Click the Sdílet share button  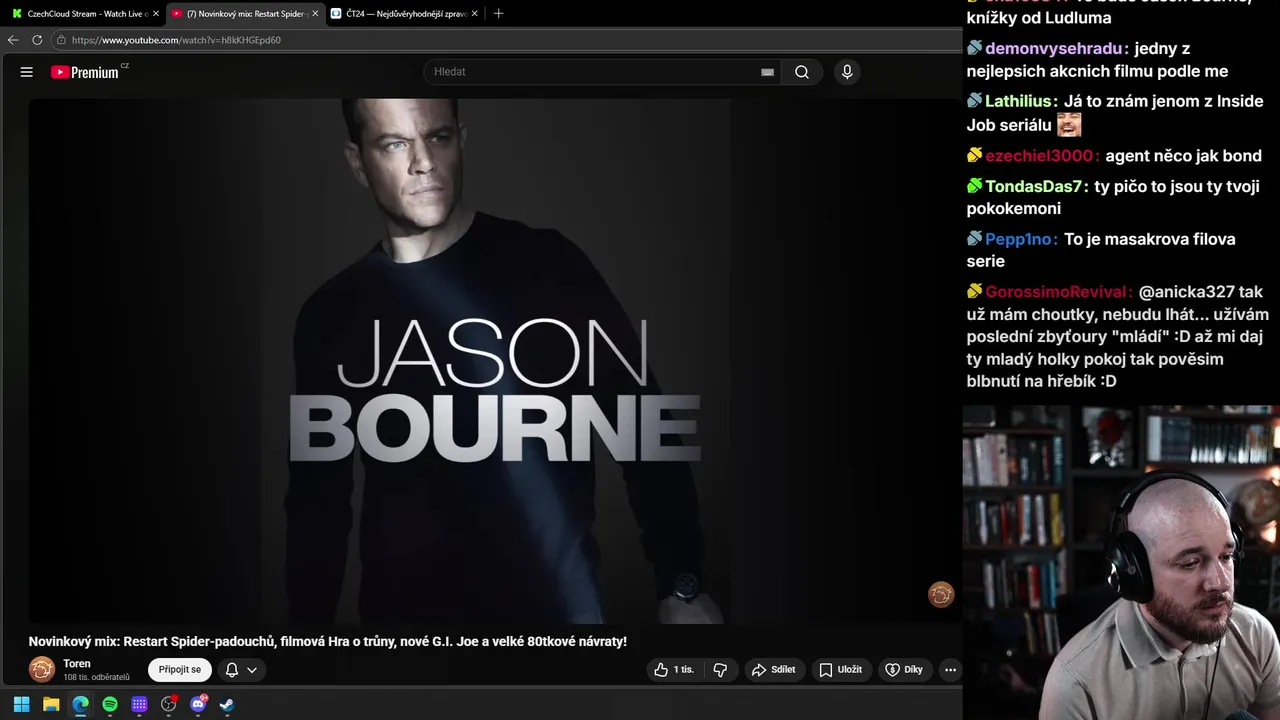click(x=774, y=670)
